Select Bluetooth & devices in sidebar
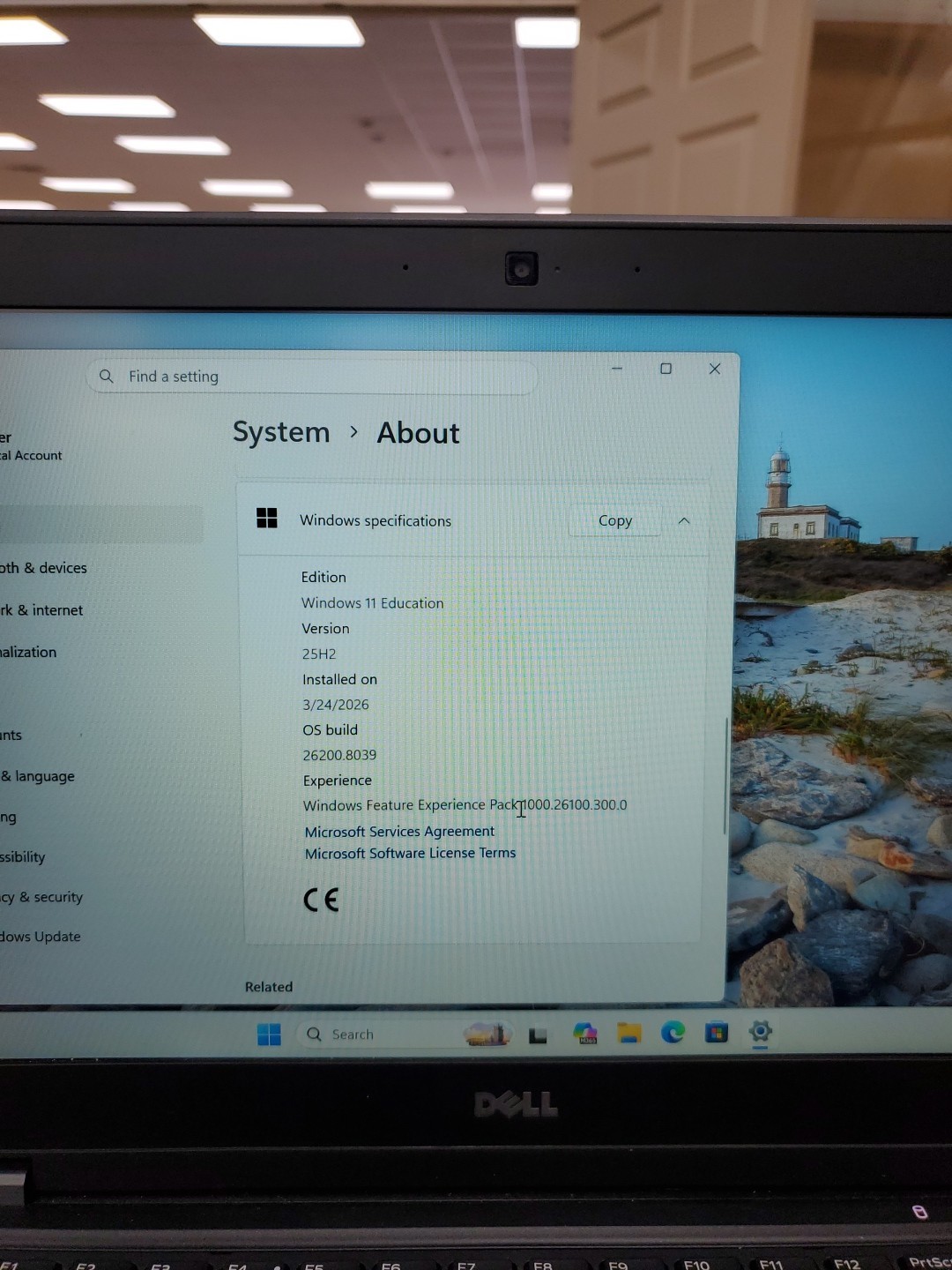Viewport: 952px width, 1270px height. pyautogui.click(x=44, y=568)
